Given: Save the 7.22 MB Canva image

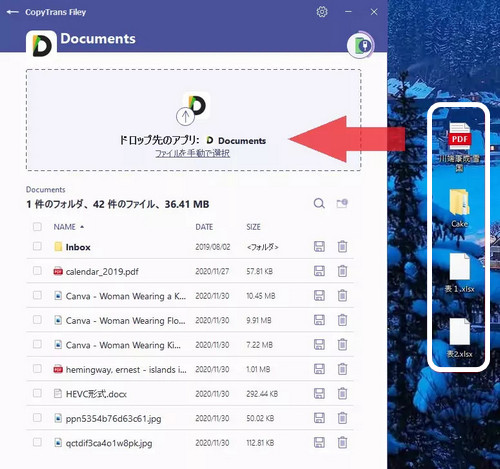Looking at the screenshot, I should point(319,345).
